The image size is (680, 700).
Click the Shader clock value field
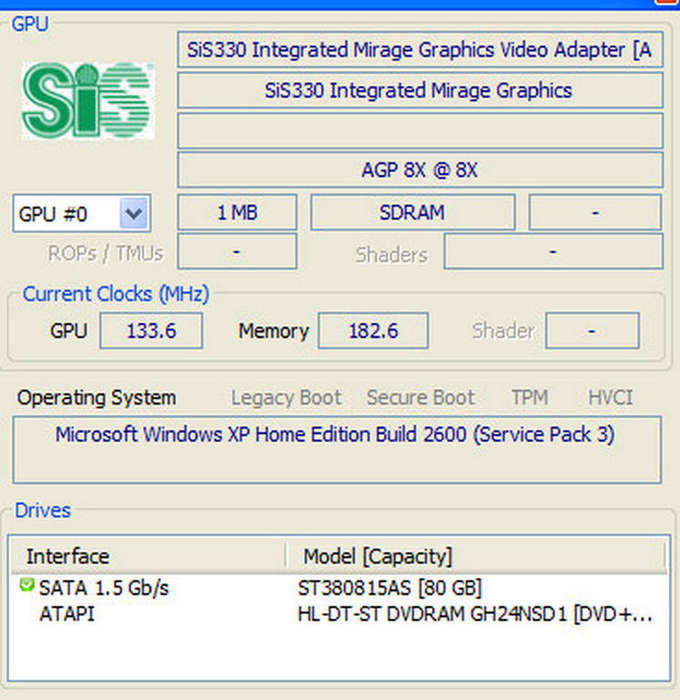coord(592,331)
